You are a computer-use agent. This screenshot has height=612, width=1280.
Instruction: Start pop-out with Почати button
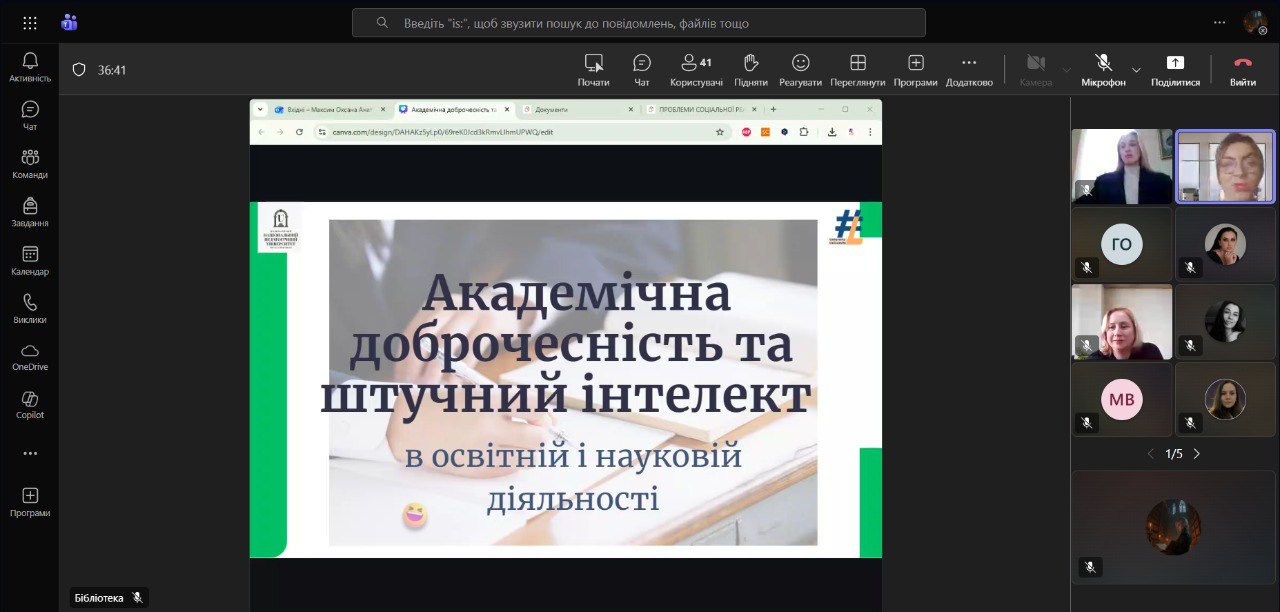pyautogui.click(x=593, y=69)
